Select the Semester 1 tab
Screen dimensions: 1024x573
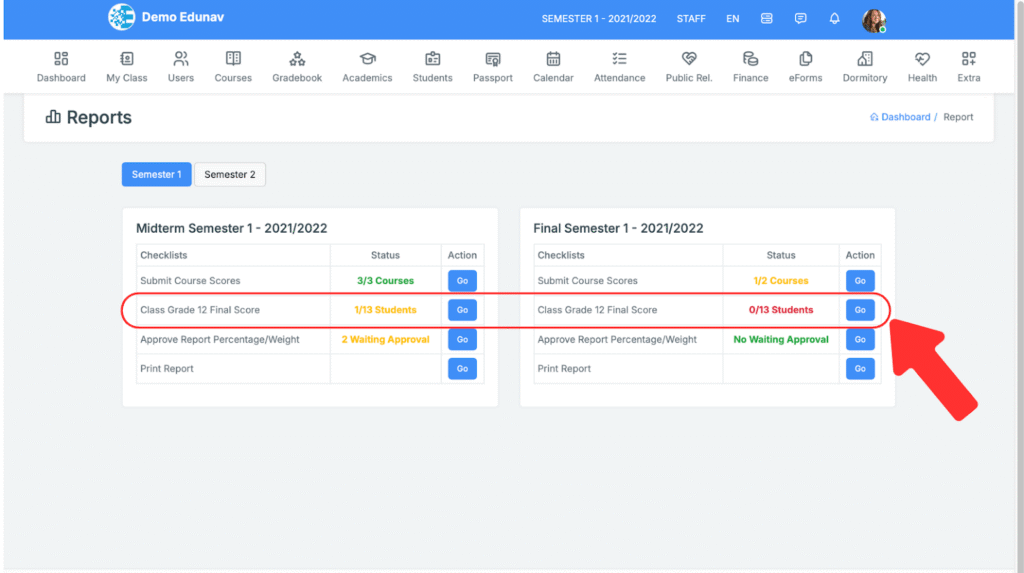click(x=156, y=174)
